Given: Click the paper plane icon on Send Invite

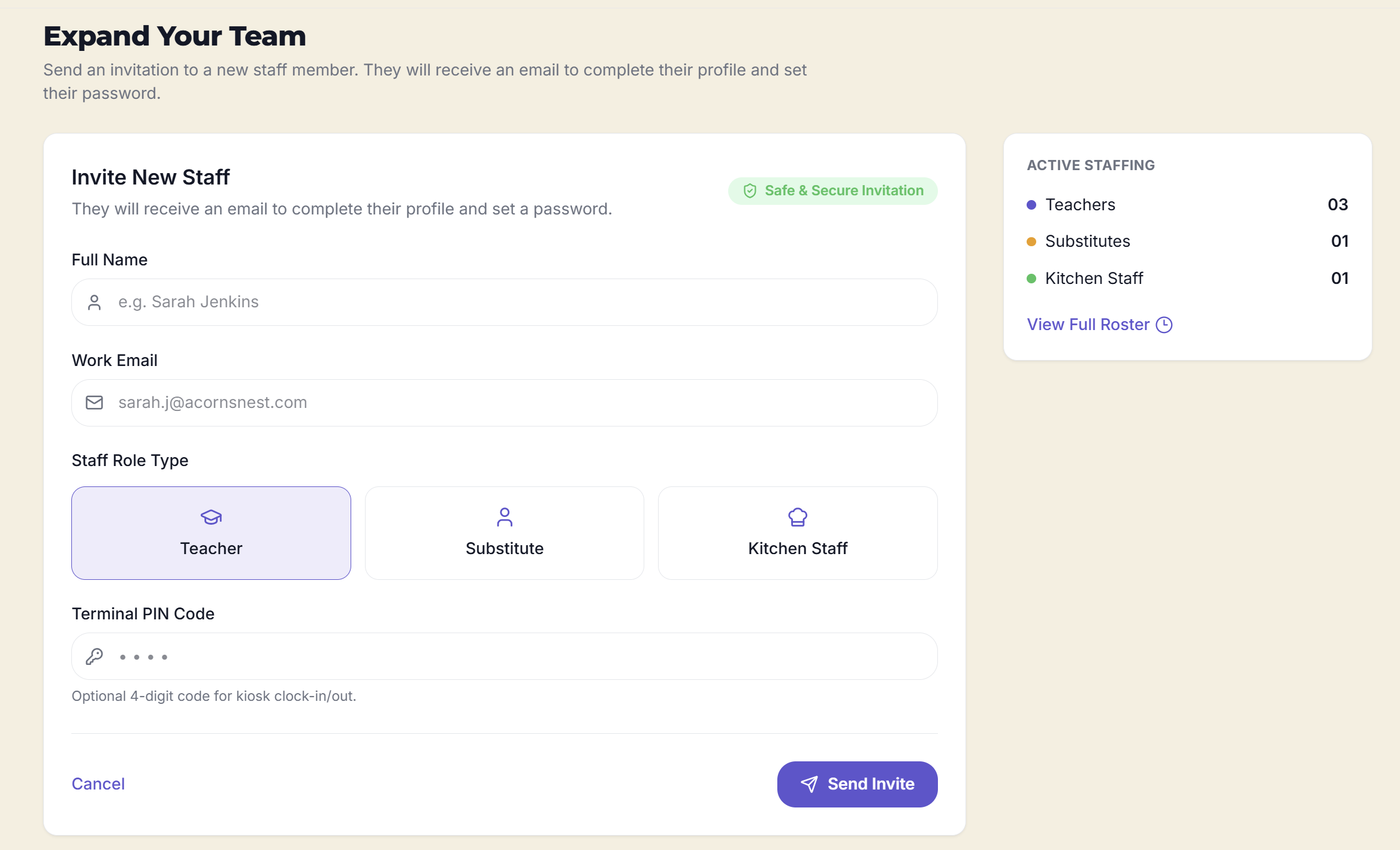Looking at the screenshot, I should (x=809, y=784).
